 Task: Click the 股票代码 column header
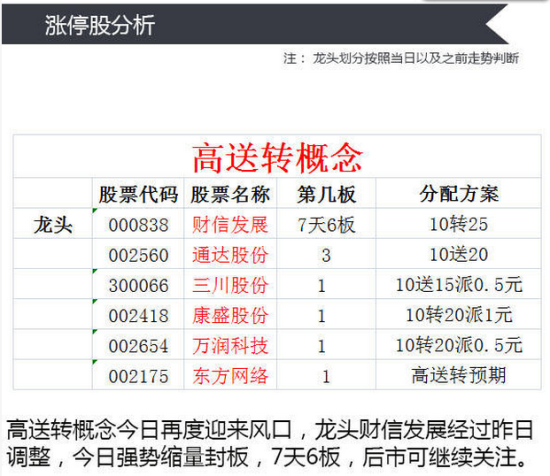point(138,194)
